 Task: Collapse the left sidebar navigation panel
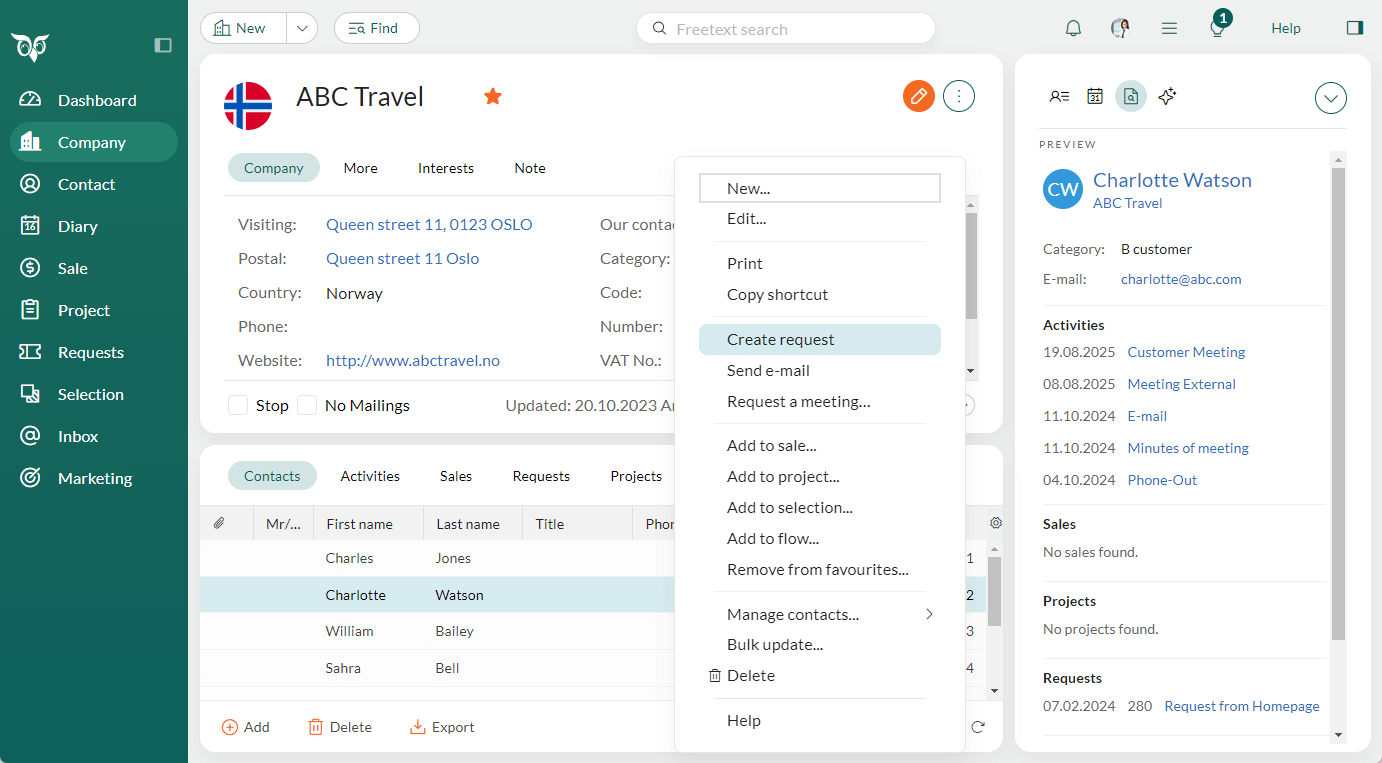[x=163, y=45]
